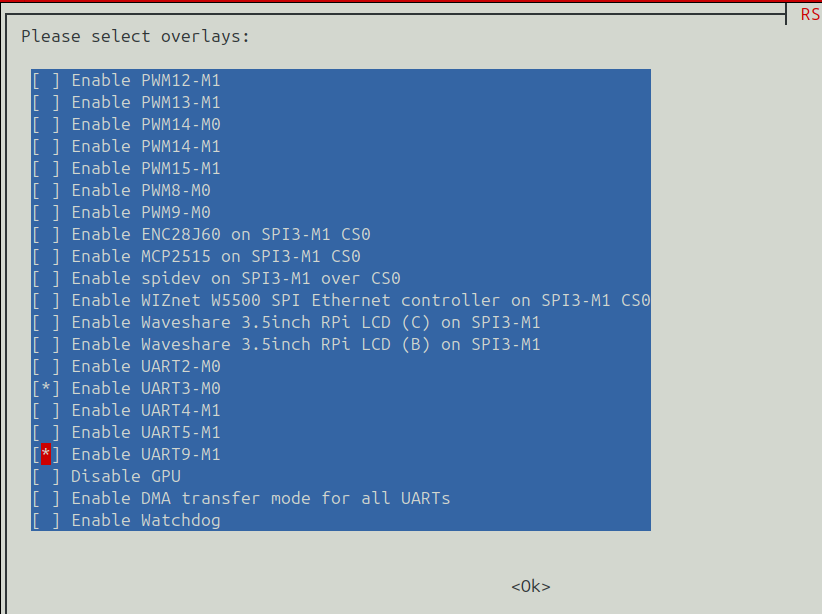This screenshot has height=614, width=822.
Task: Uncheck the Enable UART3-M0 overlay
Action: click(341, 389)
